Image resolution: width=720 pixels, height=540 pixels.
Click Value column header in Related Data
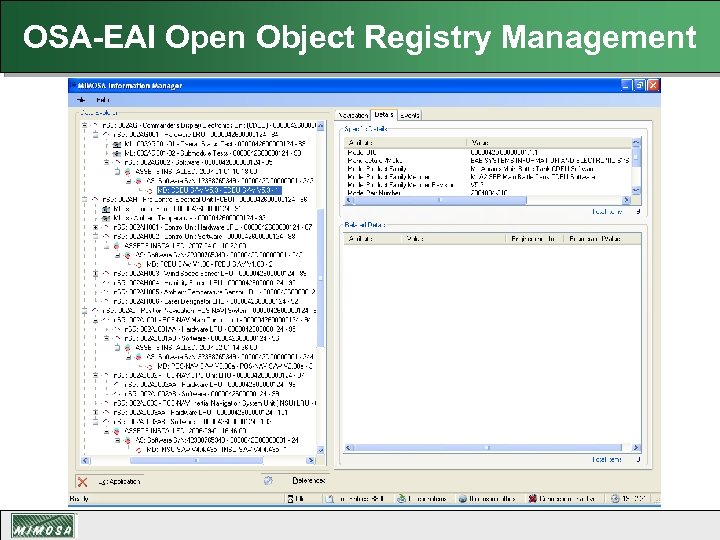point(454,239)
